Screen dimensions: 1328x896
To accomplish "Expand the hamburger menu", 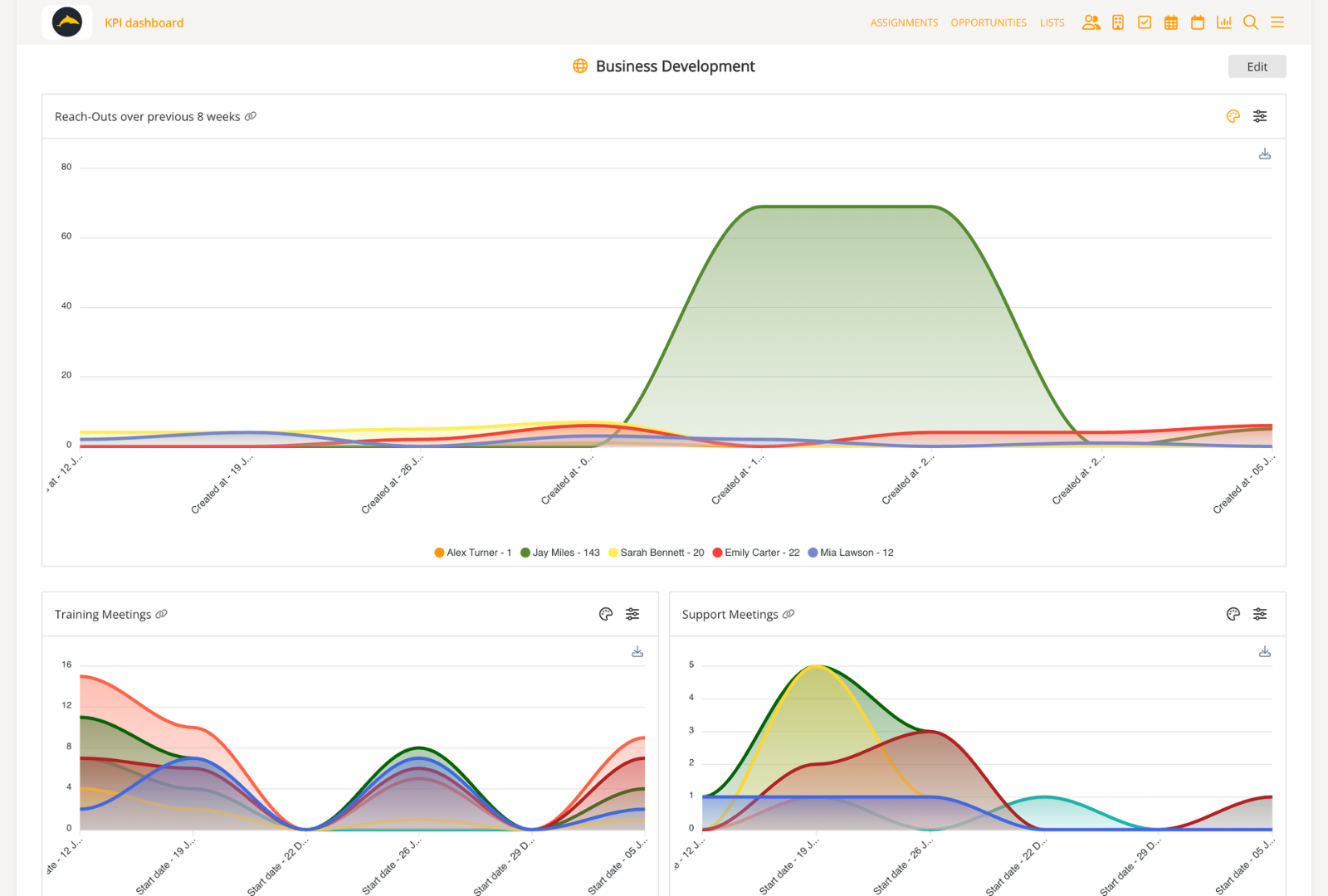I will [1277, 22].
